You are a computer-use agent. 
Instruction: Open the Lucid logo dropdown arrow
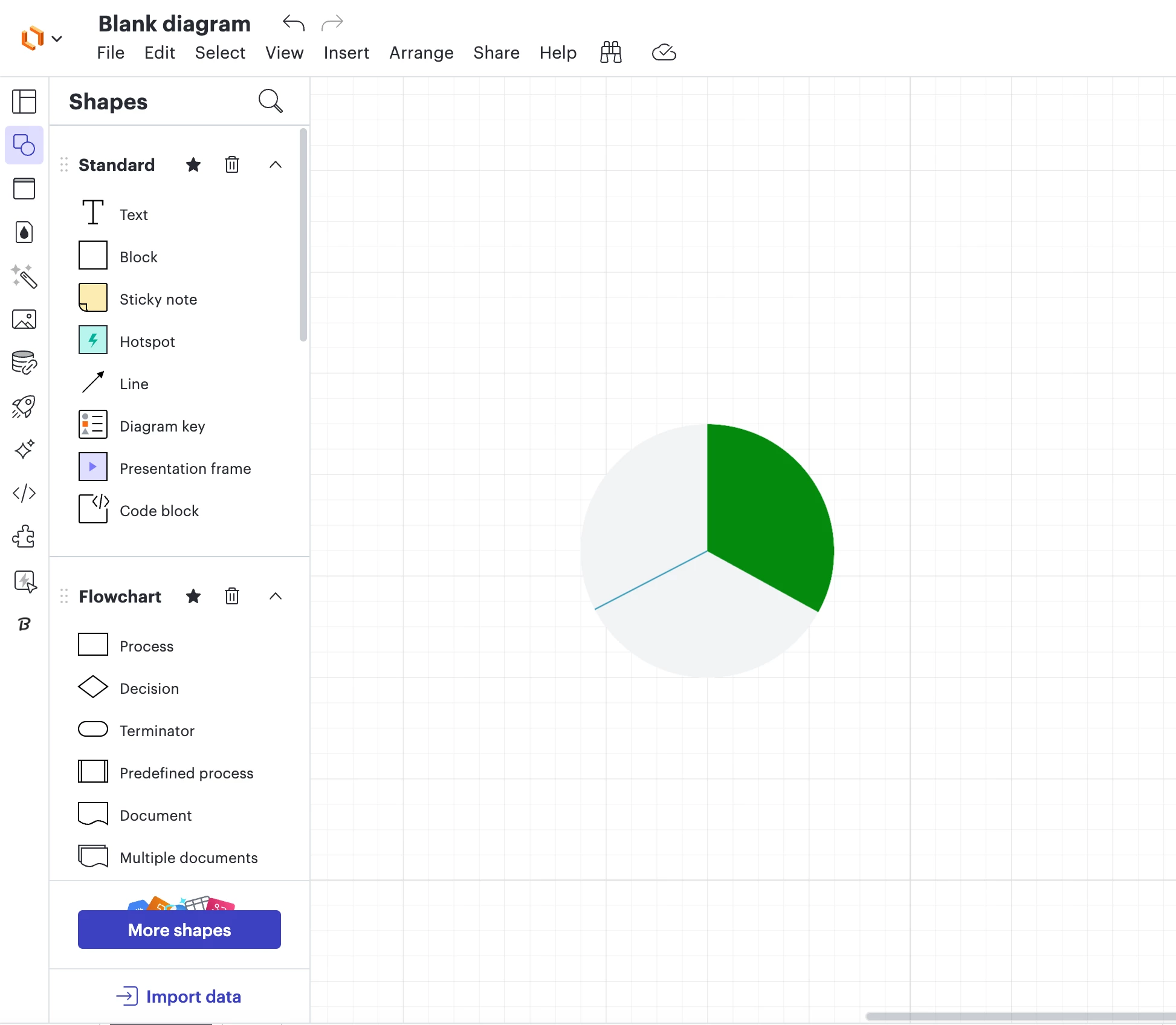(57, 39)
